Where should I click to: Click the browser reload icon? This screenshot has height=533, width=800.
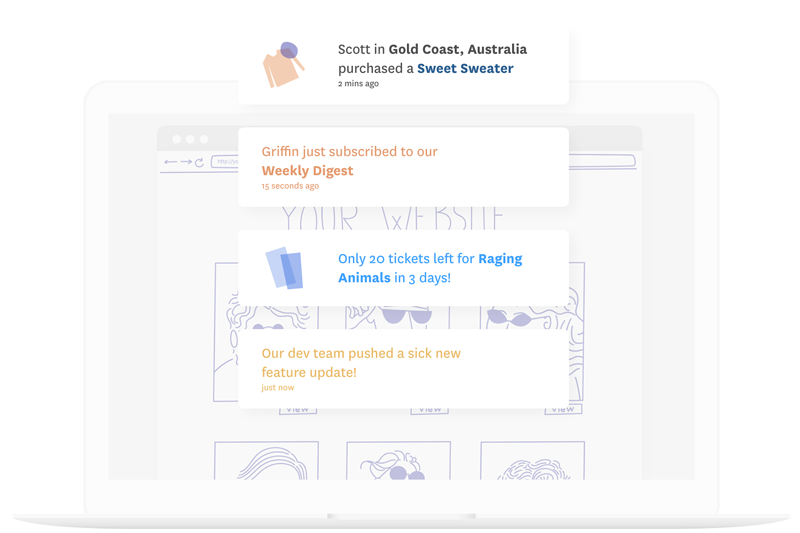point(199,162)
